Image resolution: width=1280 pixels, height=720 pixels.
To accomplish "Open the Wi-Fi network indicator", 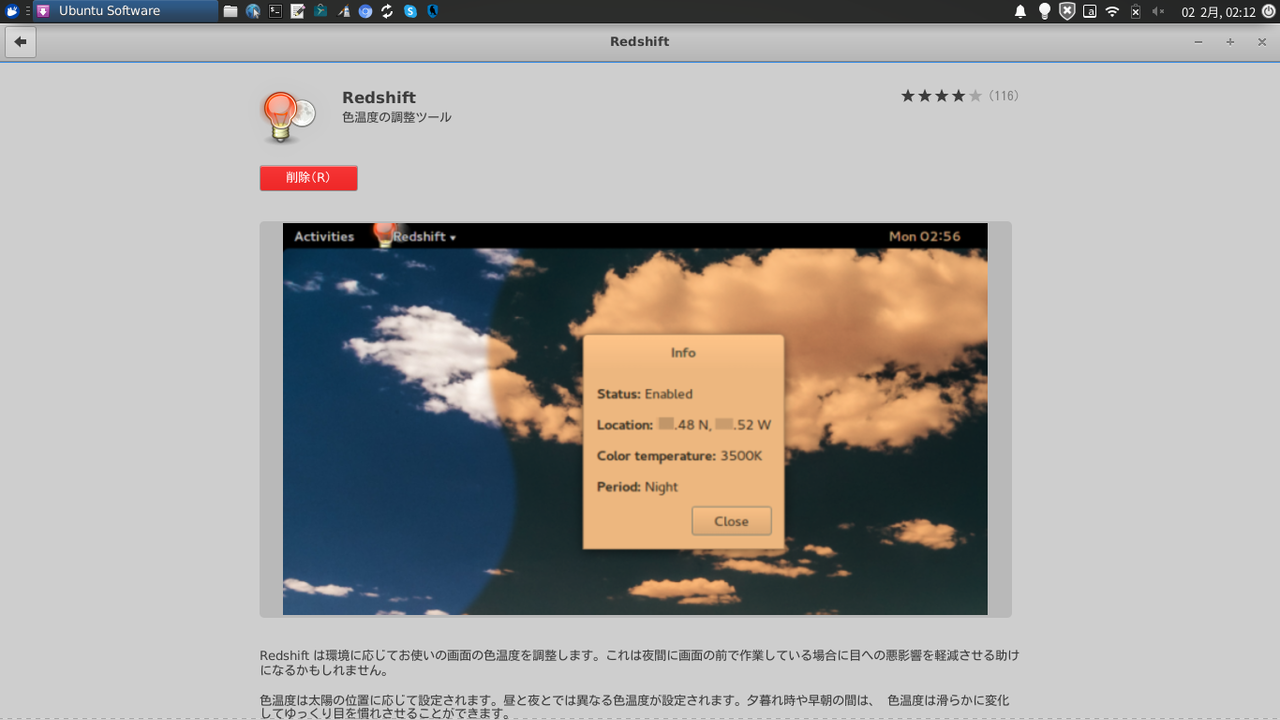I will 1112,12.
